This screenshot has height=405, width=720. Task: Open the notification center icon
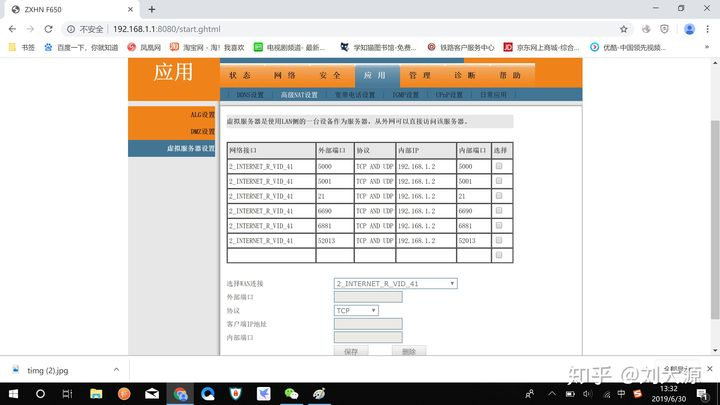click(702, 394)
